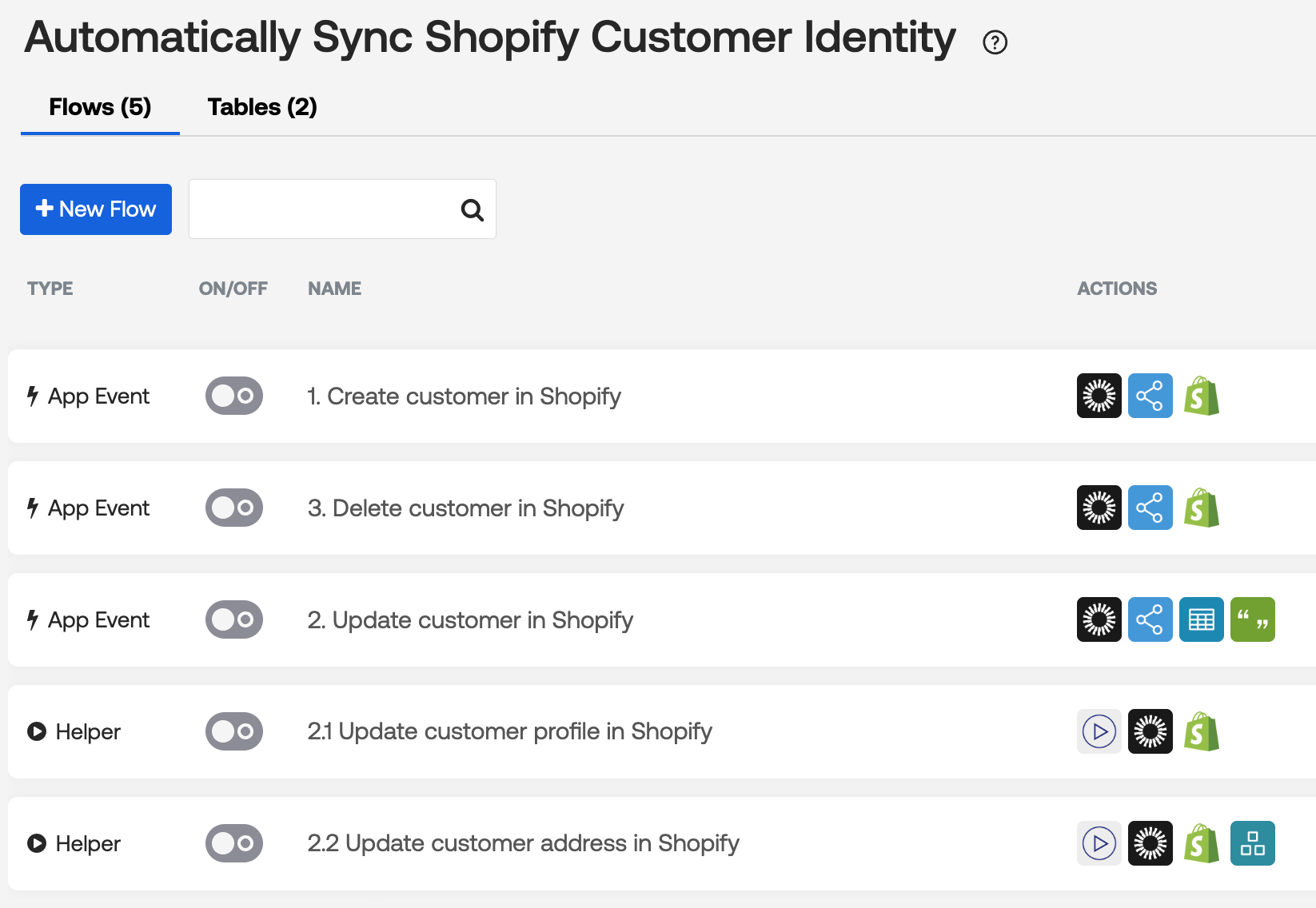Click 'Helper' label in 2.1 Update profile row
The width and height of the screenshot is (1316, 908).
pos(88,731)
